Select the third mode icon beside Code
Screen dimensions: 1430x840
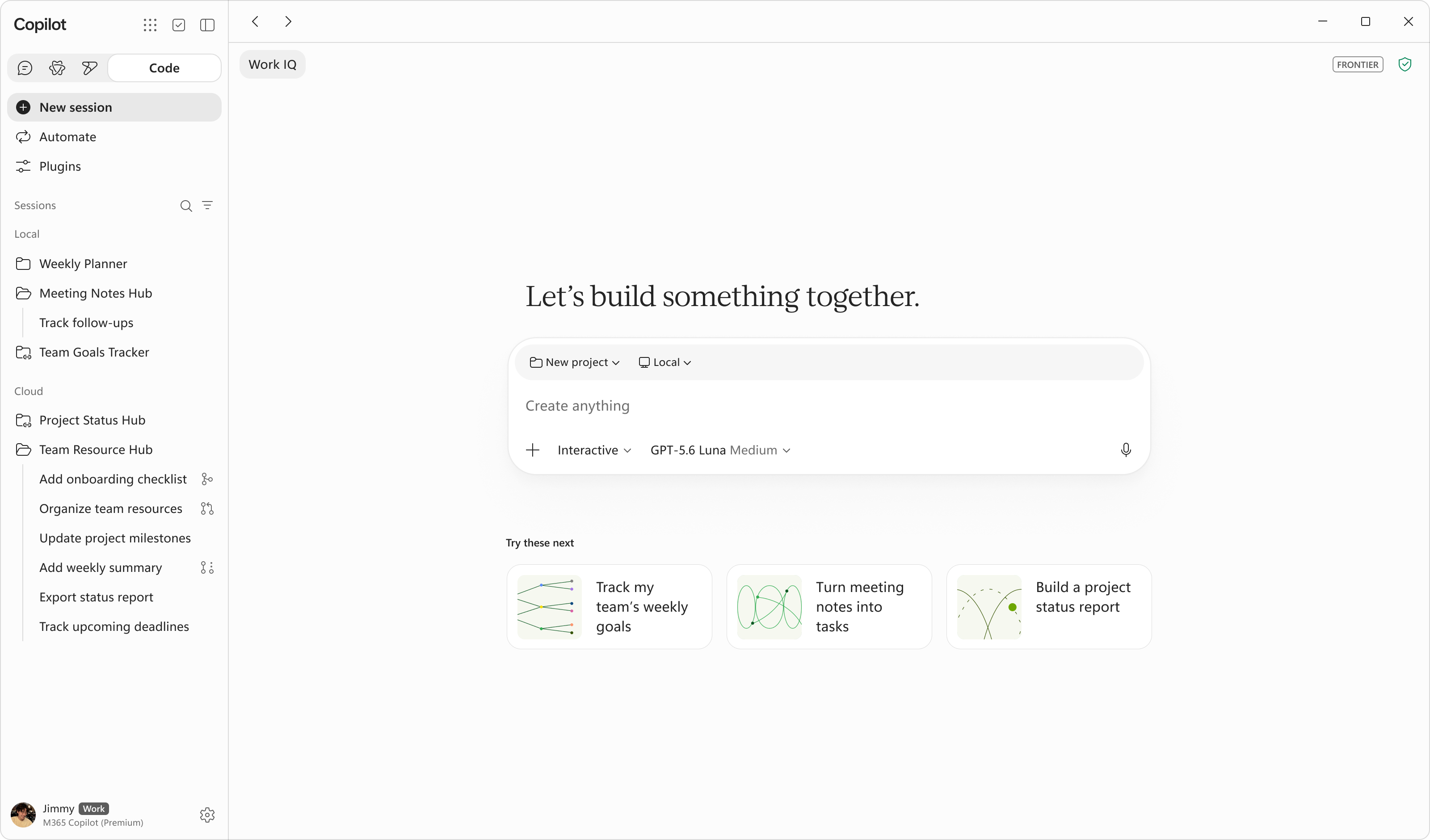pos(90,68)
